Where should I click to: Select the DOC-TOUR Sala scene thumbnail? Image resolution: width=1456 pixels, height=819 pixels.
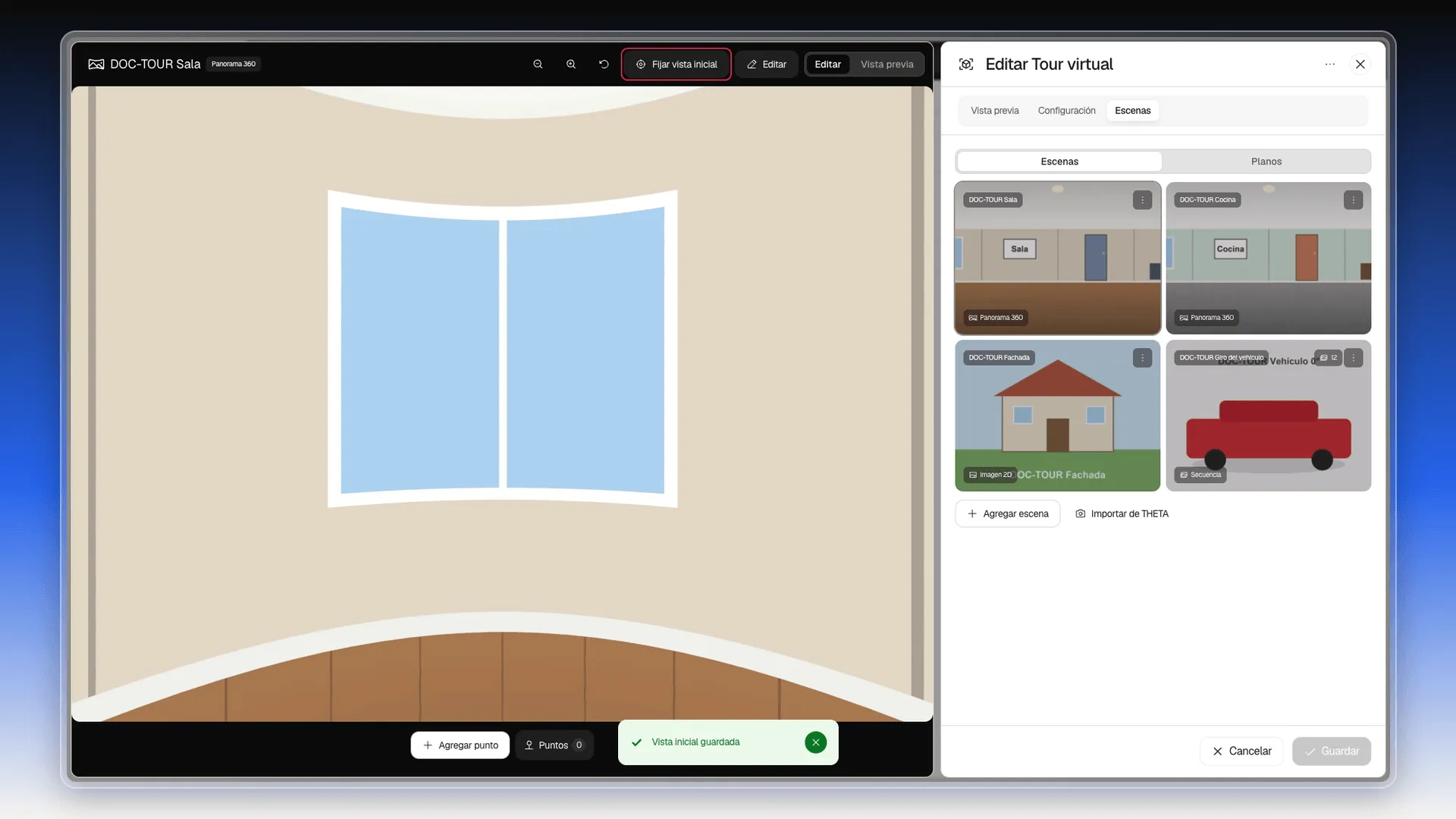click(1057, 258)
